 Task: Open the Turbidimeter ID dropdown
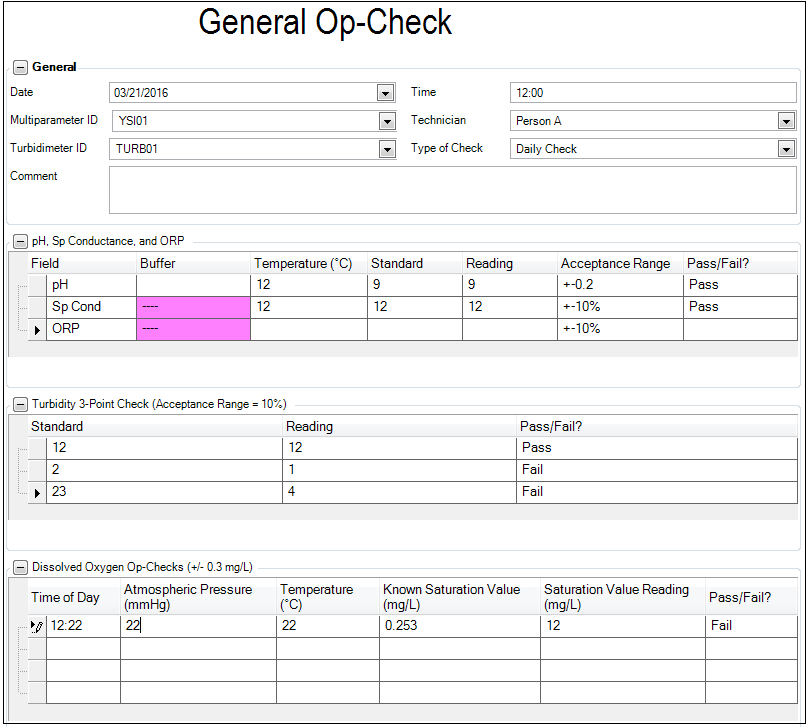pyautogui.click(x=385, y=148)
